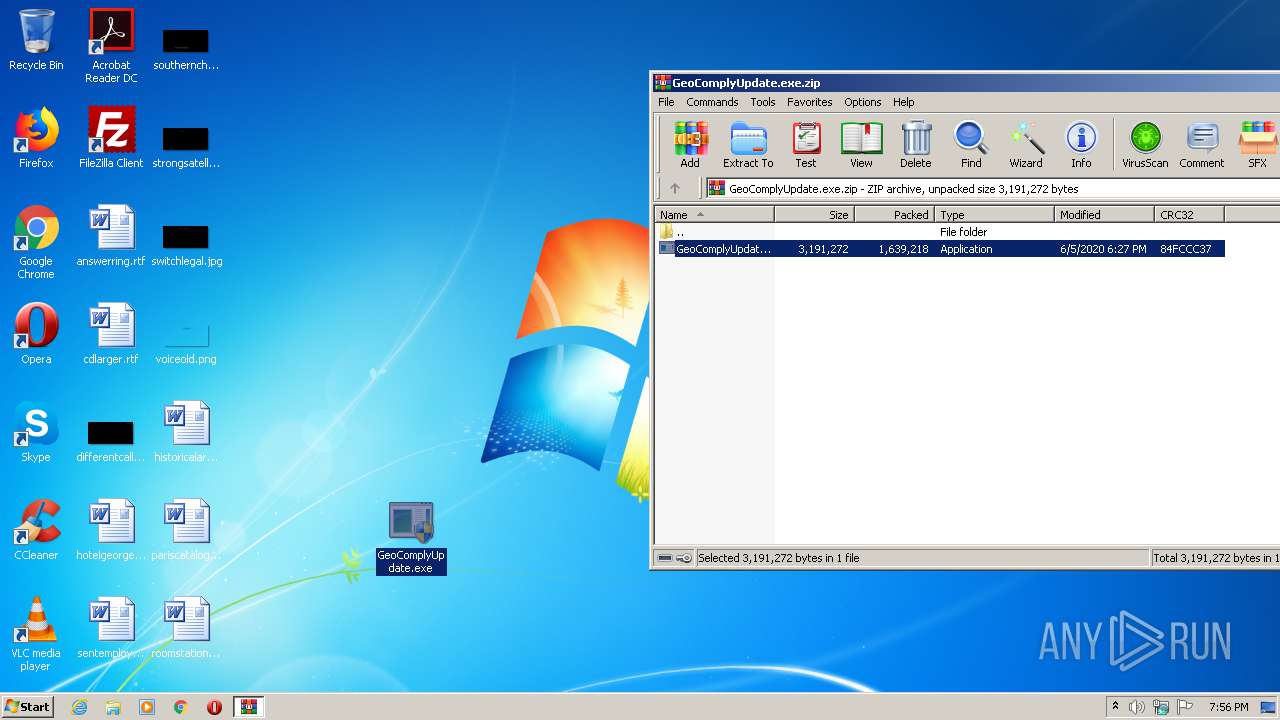Open Internet Explorer from the taskbar
This screenshot has width=1280, height=720.
(79, 707)
